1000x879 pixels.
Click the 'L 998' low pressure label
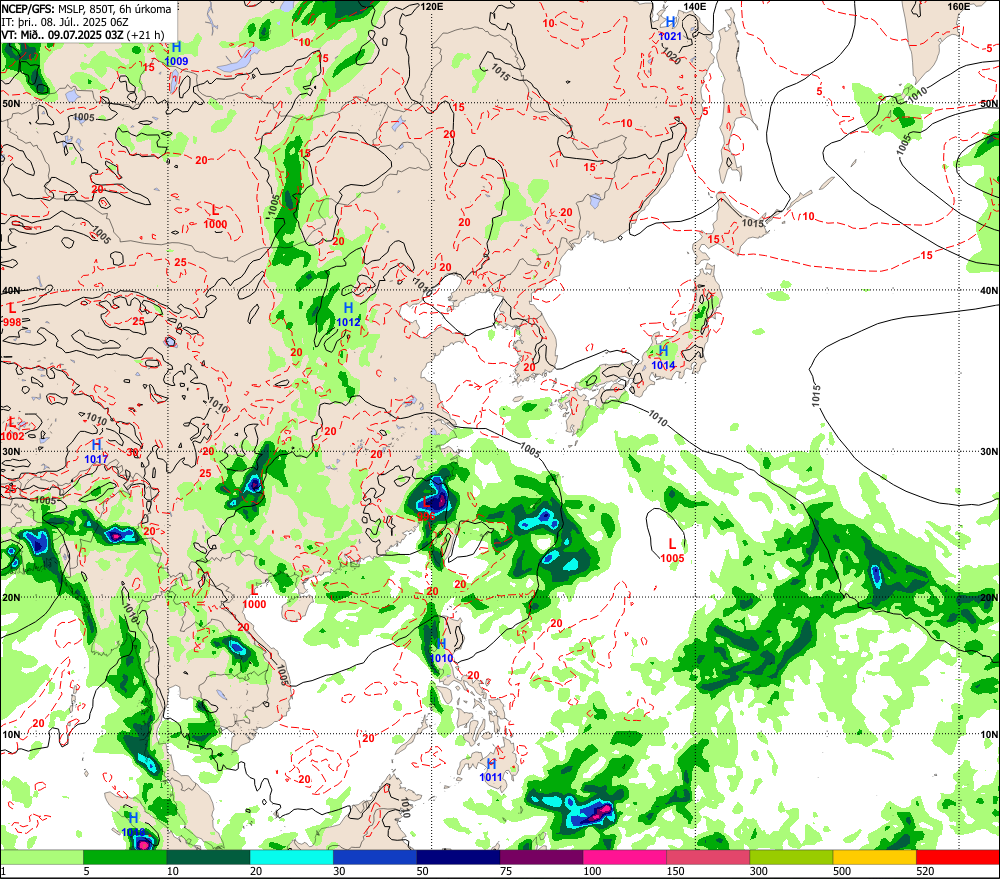[x=11, y=316]
